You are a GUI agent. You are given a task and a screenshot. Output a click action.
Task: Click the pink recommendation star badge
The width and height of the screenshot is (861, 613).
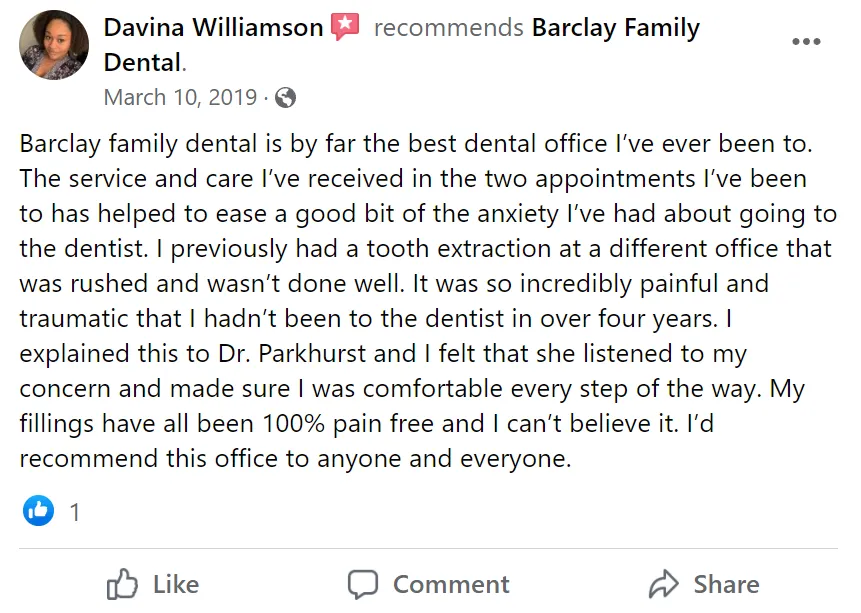(x=345, y=27)
